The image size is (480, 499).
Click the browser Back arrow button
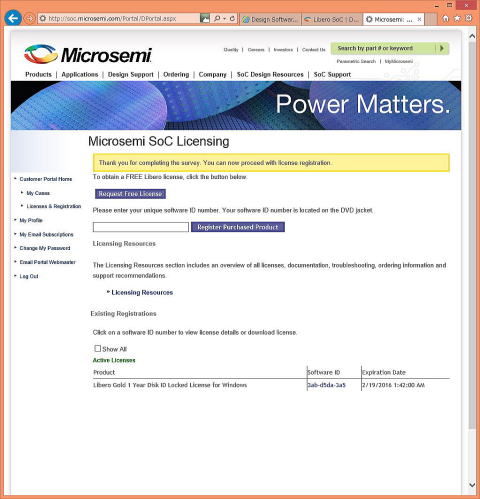[x=13, y=18]
